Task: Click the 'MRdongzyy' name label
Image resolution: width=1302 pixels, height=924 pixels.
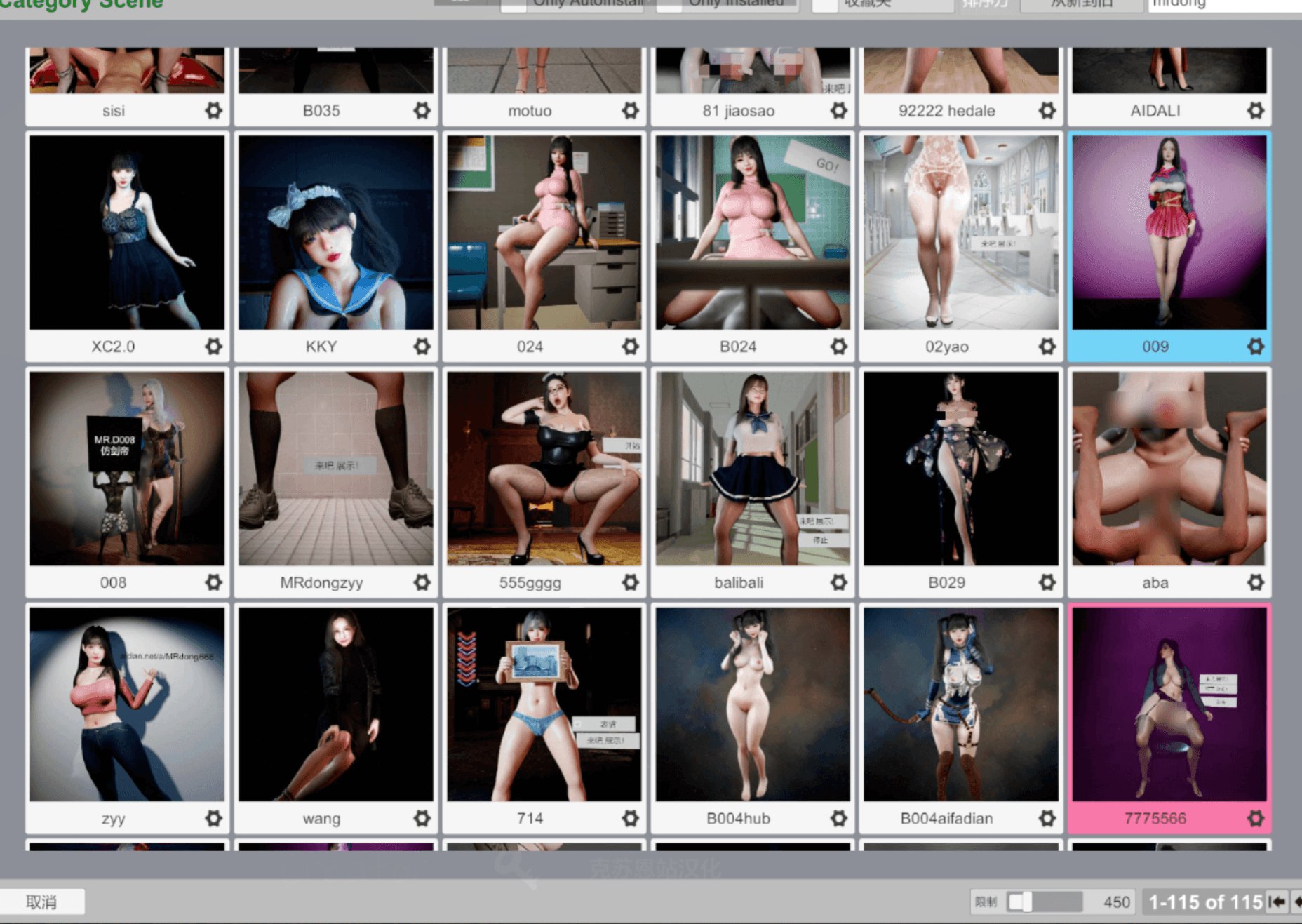Action: point(321,583)
